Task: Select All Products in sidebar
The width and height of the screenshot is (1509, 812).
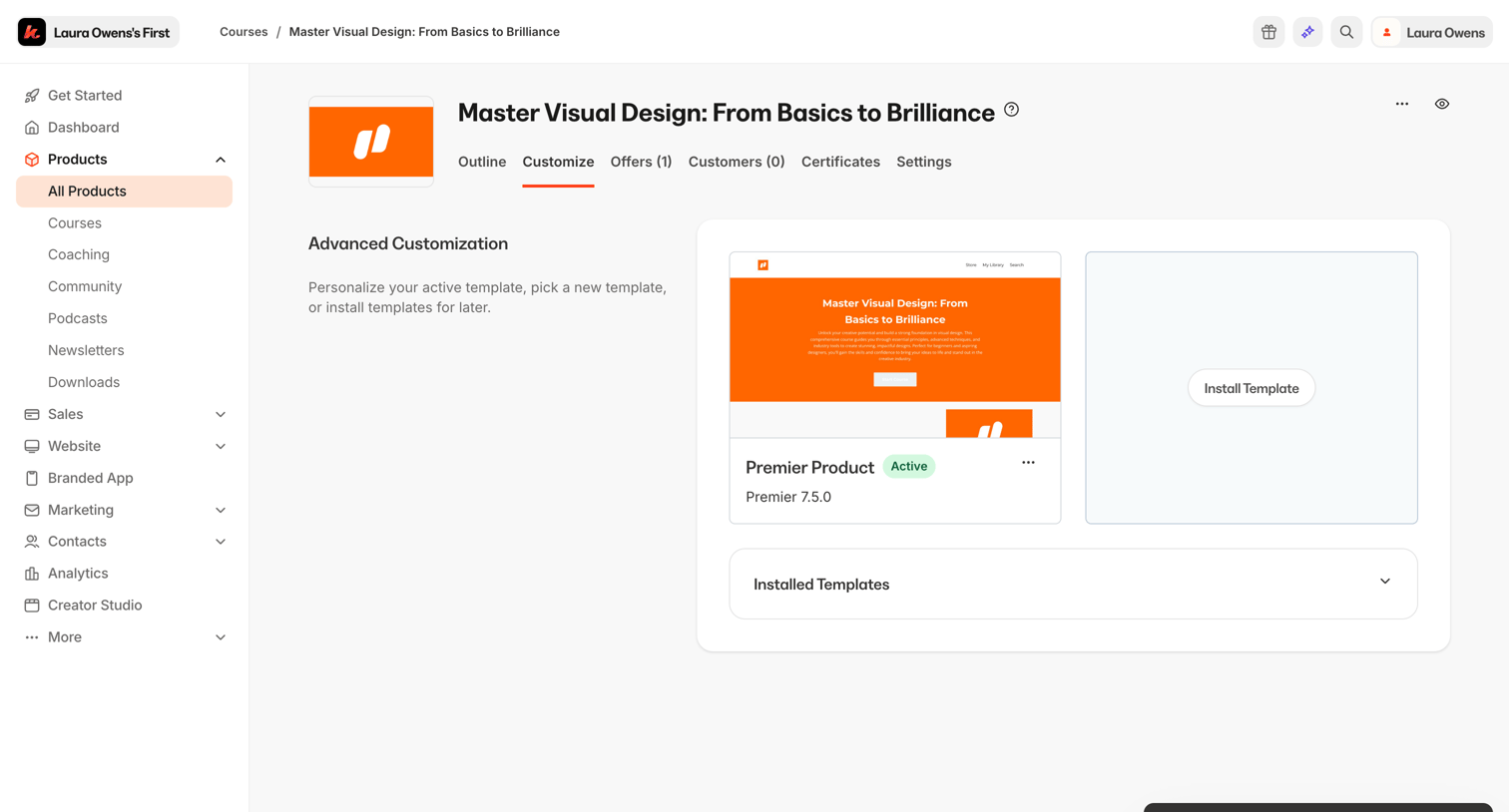Action: (x=124, y=192)
